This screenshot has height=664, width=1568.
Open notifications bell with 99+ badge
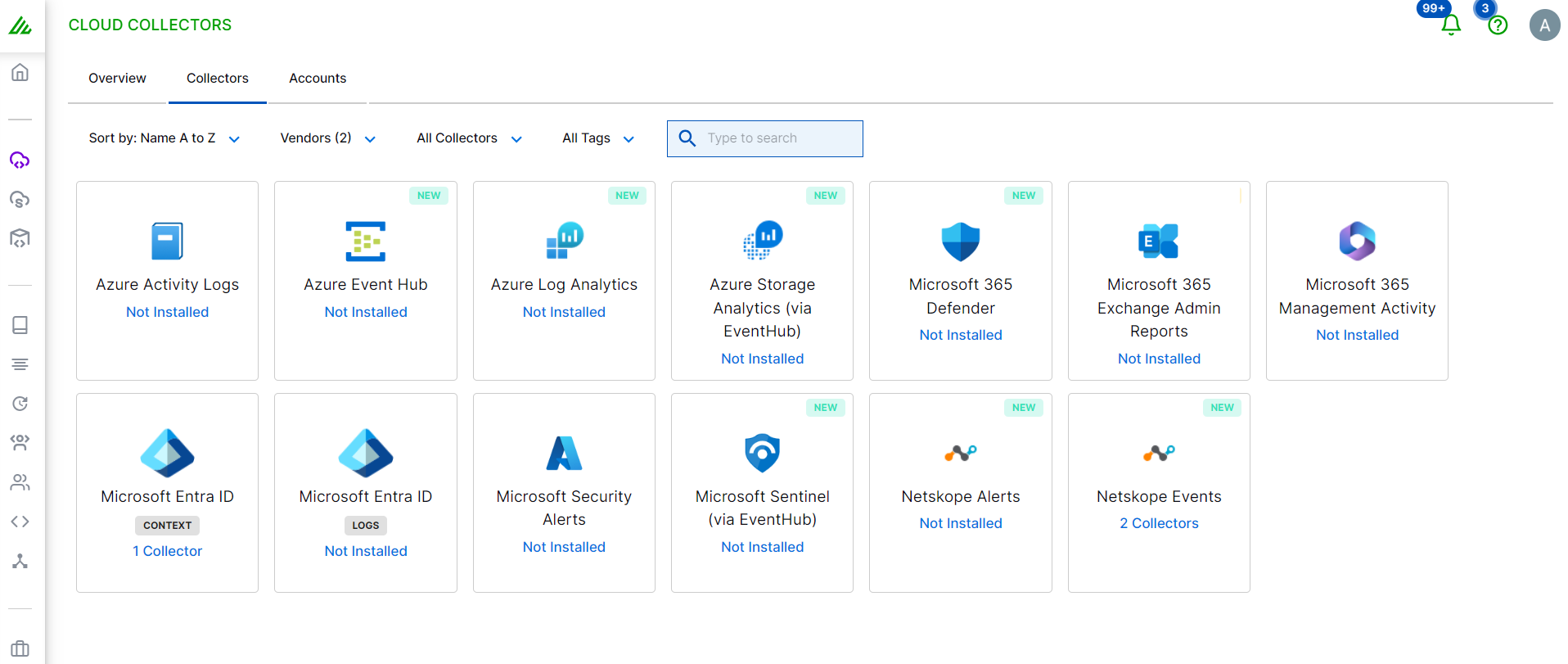pyautogui.click(x=1451, y=25)
